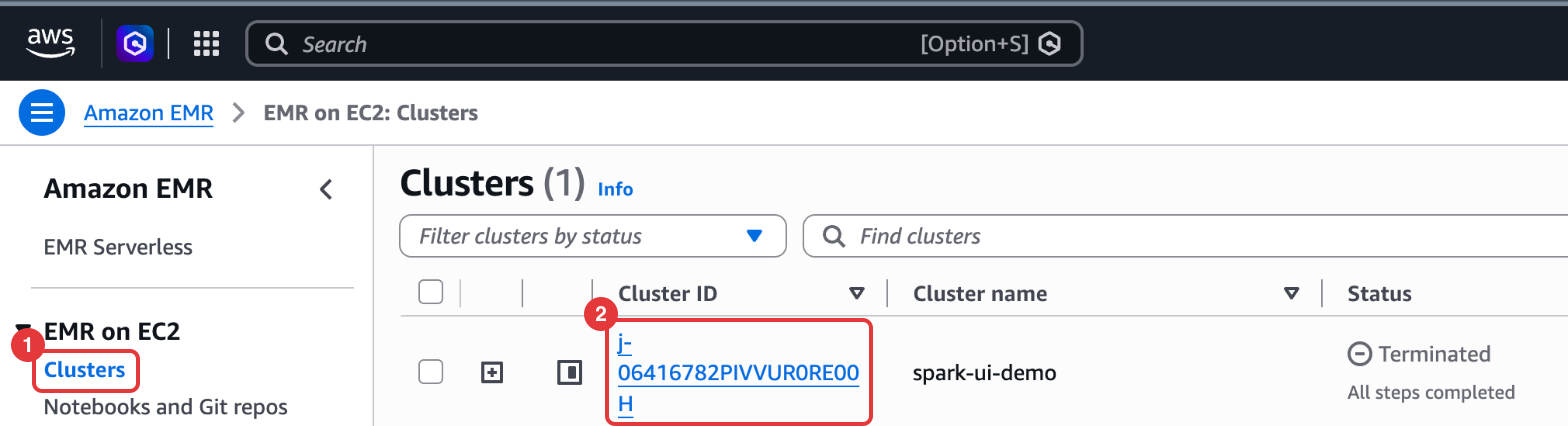Click the Terminated status text
The width and height of the screenshot is (1568, 426).
point(1434,353)
